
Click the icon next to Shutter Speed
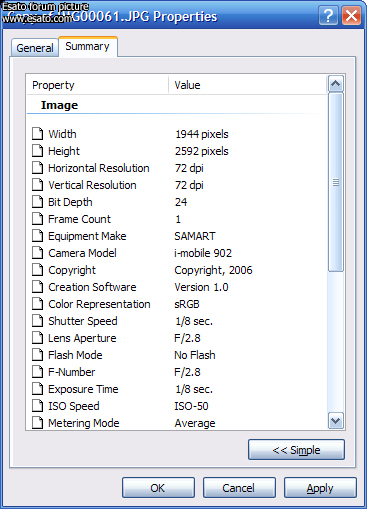pos(38,321)
